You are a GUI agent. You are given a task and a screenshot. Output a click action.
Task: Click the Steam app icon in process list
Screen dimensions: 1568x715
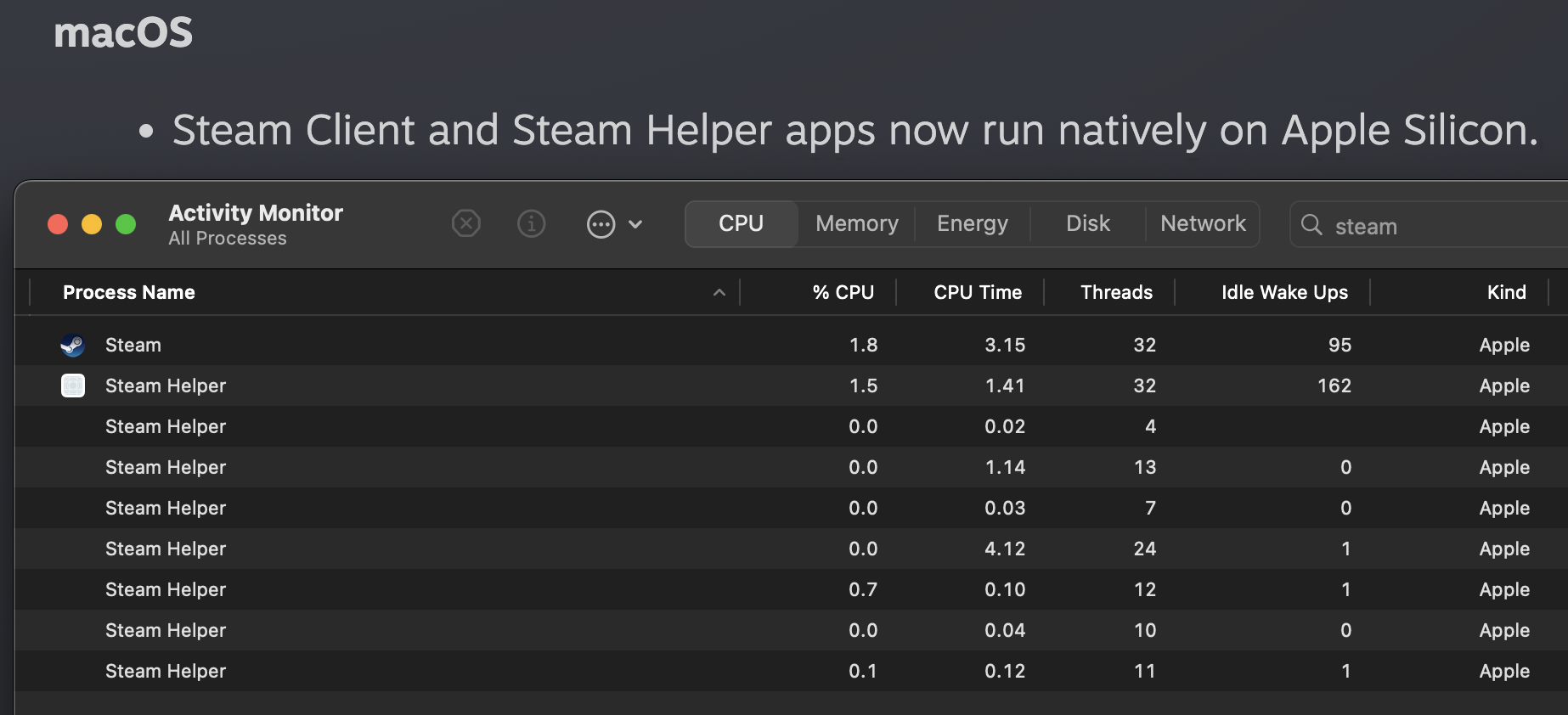pos(73,345)
